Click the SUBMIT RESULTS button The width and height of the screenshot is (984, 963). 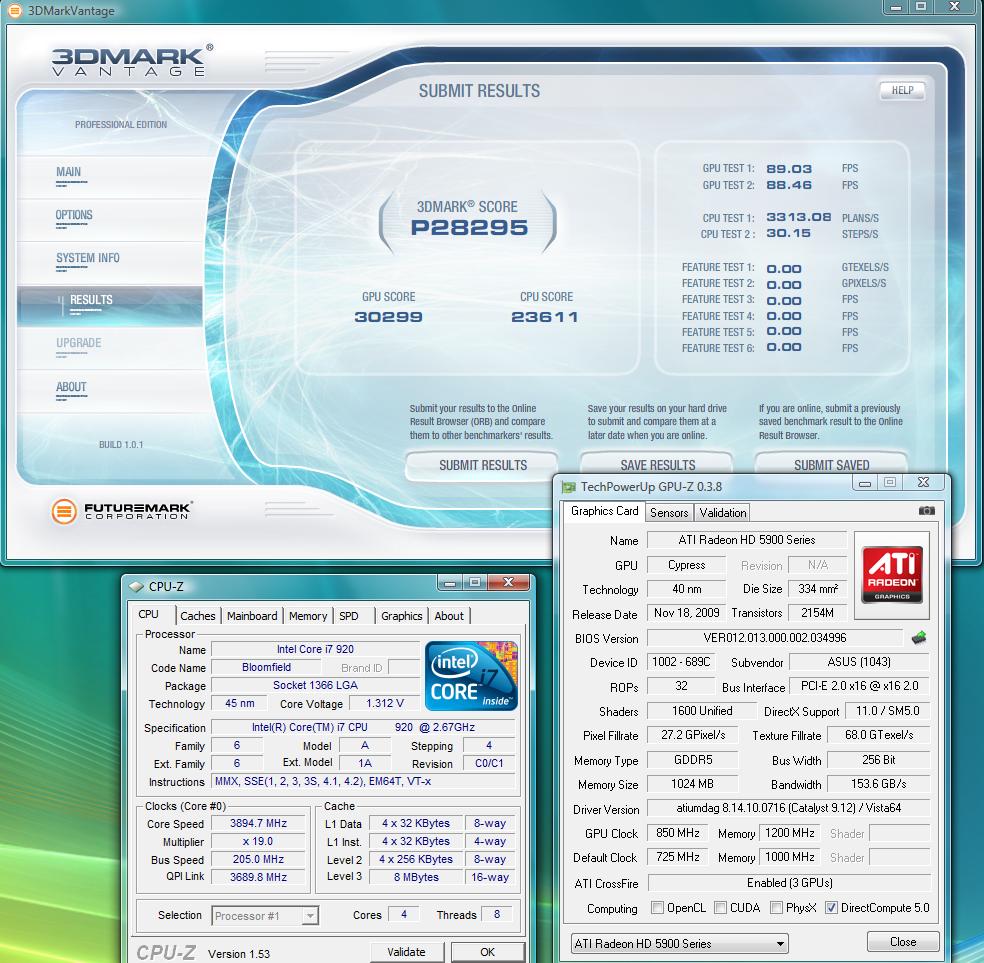(482, 465)
